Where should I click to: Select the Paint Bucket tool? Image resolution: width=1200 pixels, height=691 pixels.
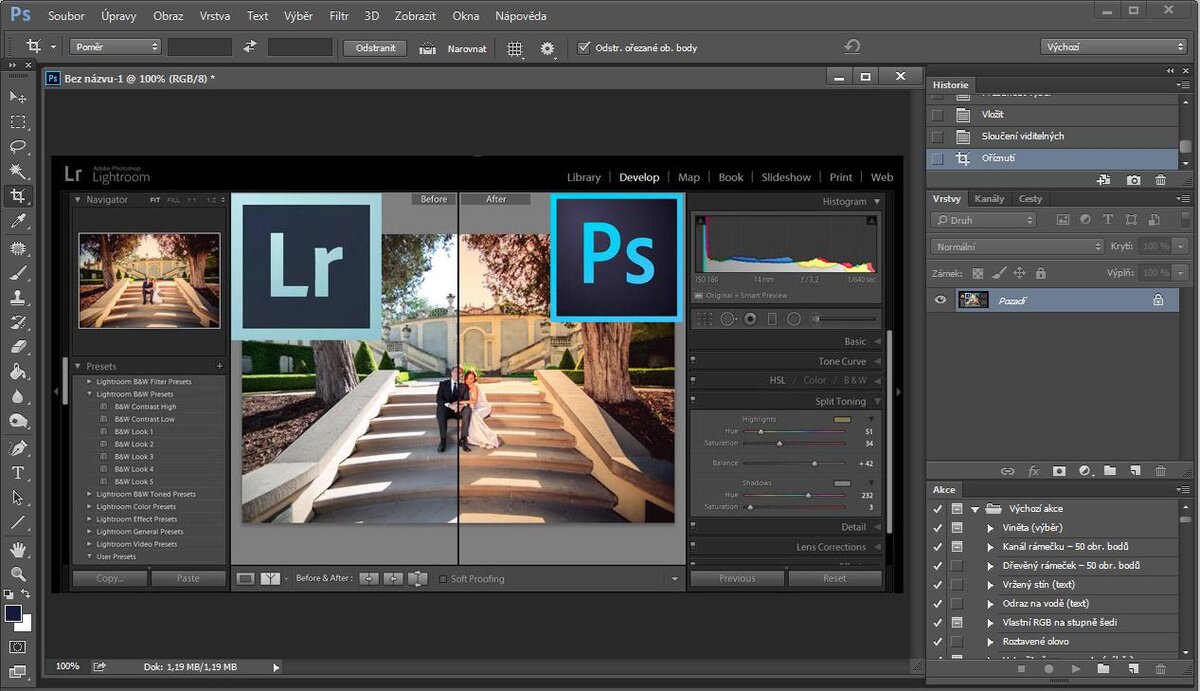click(x=18, y=372)
